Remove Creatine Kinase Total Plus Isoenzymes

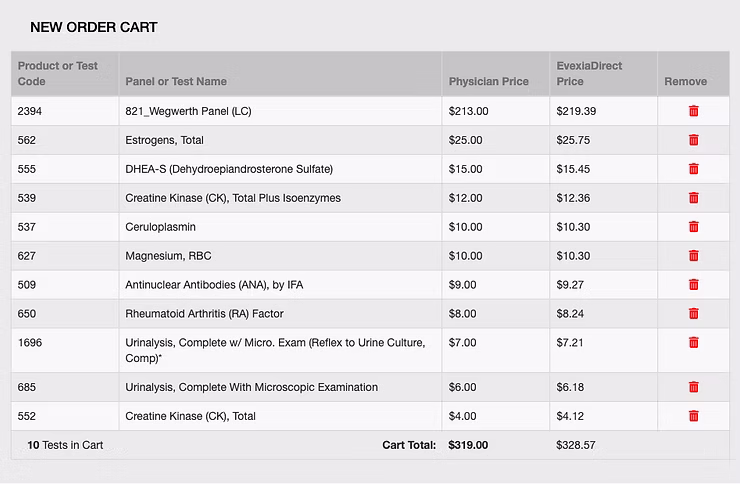pos(693,198)
